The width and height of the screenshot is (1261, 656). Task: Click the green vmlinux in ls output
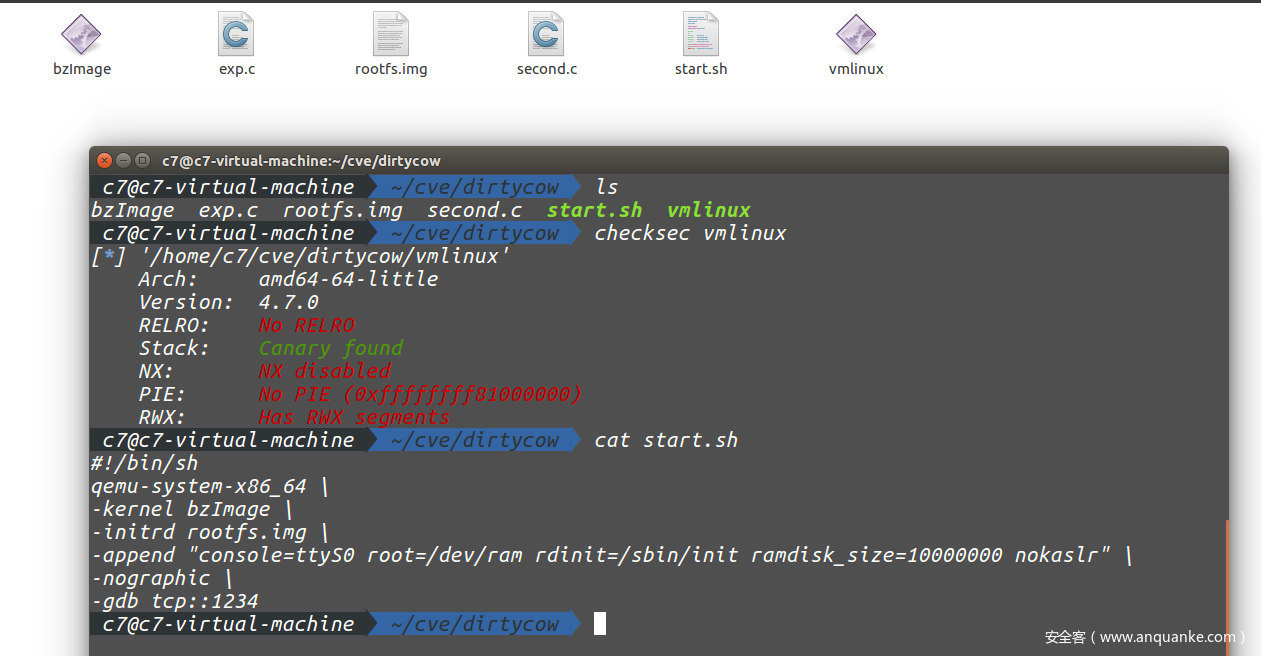coord(708,210)
